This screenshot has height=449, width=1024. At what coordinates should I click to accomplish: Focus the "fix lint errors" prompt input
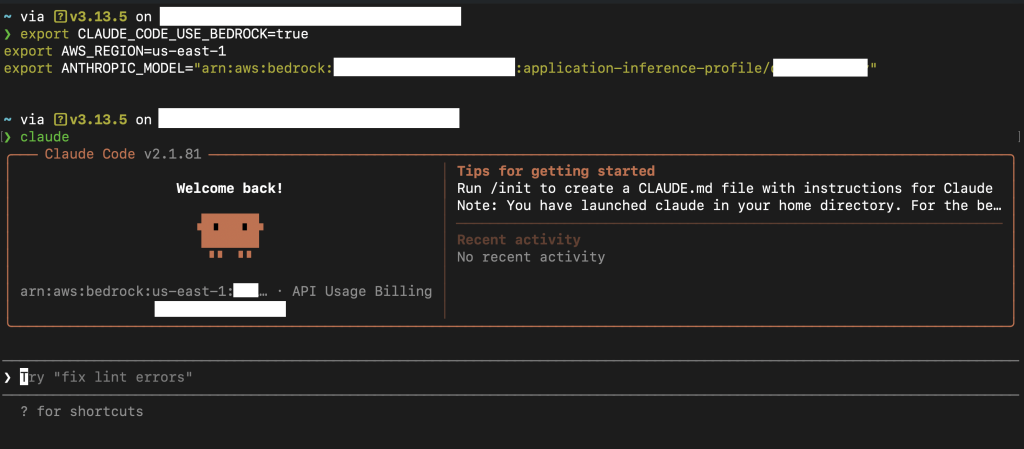pos(110,377)
